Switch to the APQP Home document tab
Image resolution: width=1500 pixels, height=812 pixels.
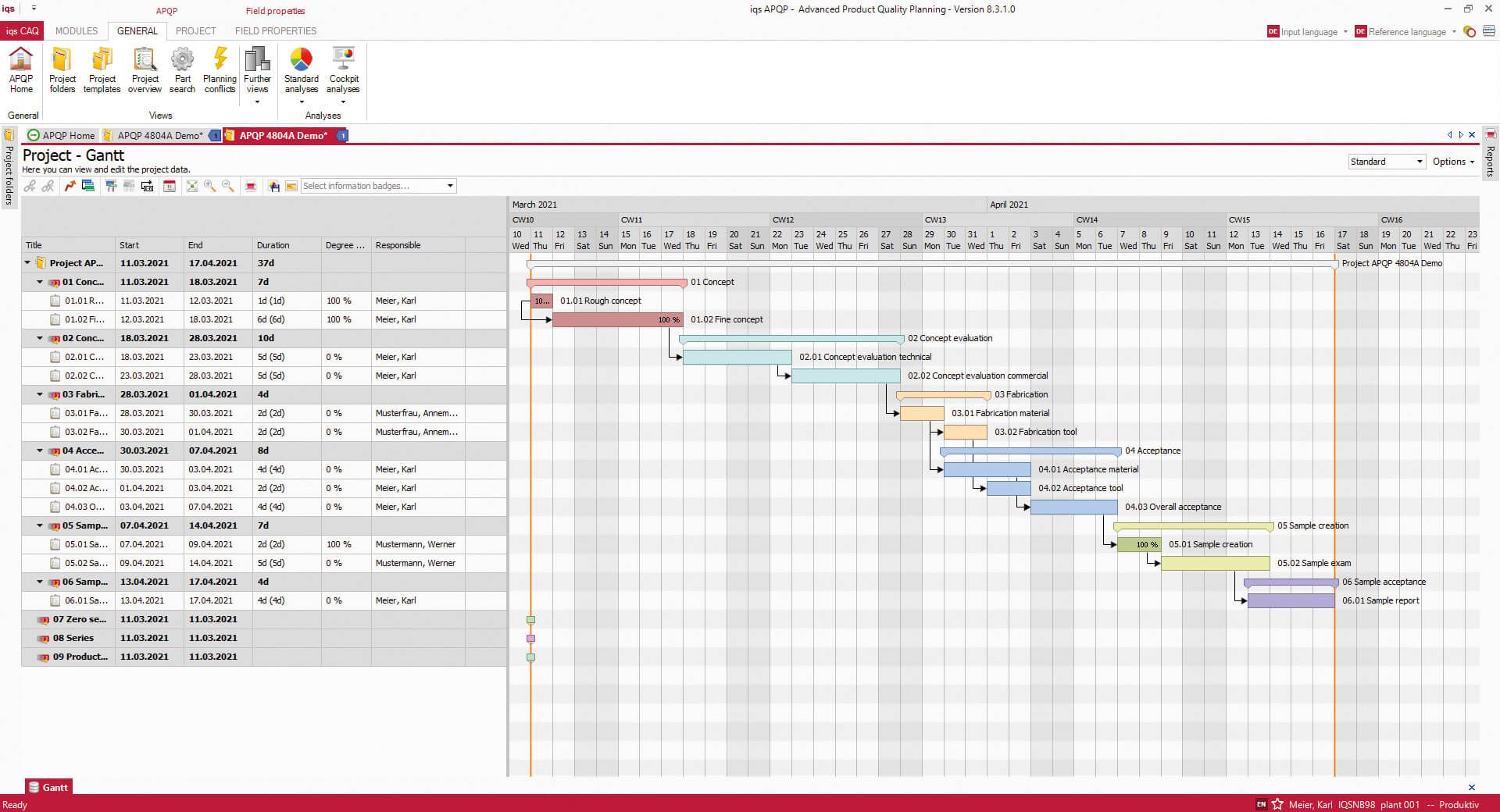(x=68, y=135)
